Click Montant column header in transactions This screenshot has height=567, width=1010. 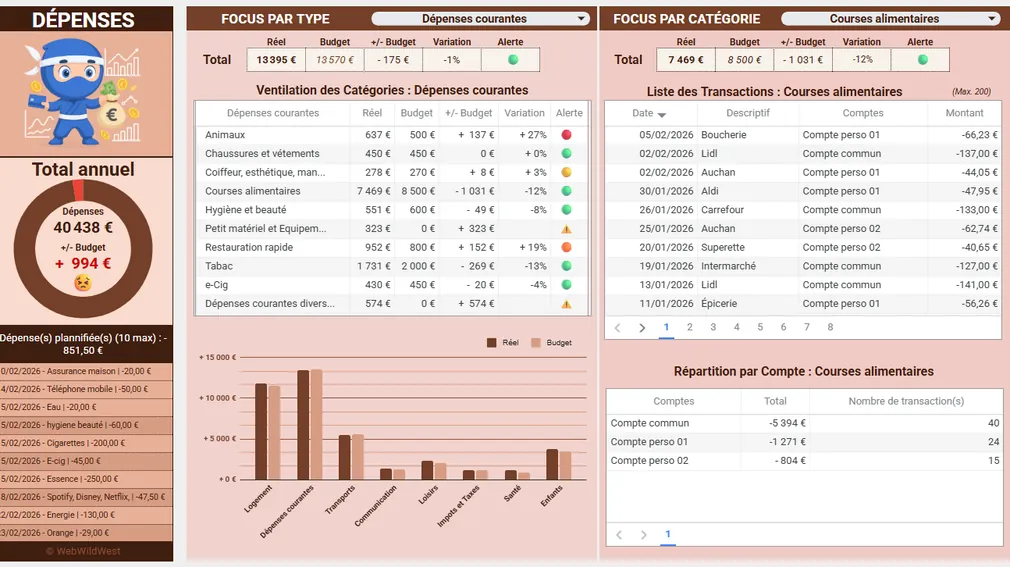pyautogui.click(x=964, y=113)
